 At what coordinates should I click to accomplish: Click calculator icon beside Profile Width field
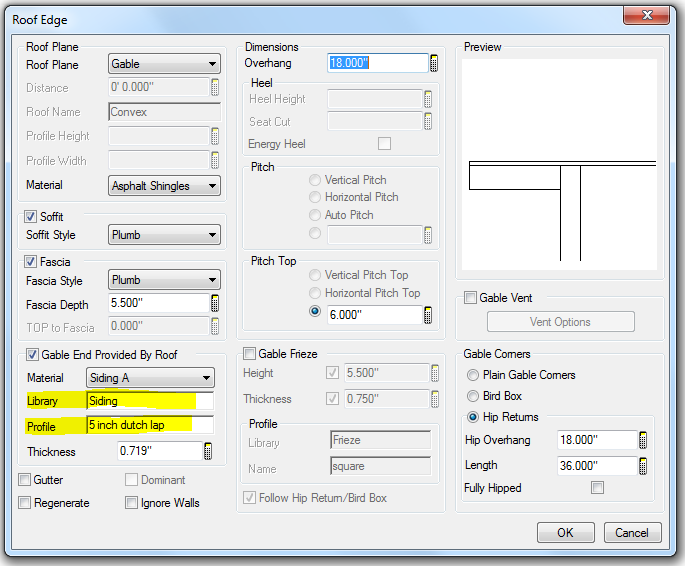coord(214,160)
